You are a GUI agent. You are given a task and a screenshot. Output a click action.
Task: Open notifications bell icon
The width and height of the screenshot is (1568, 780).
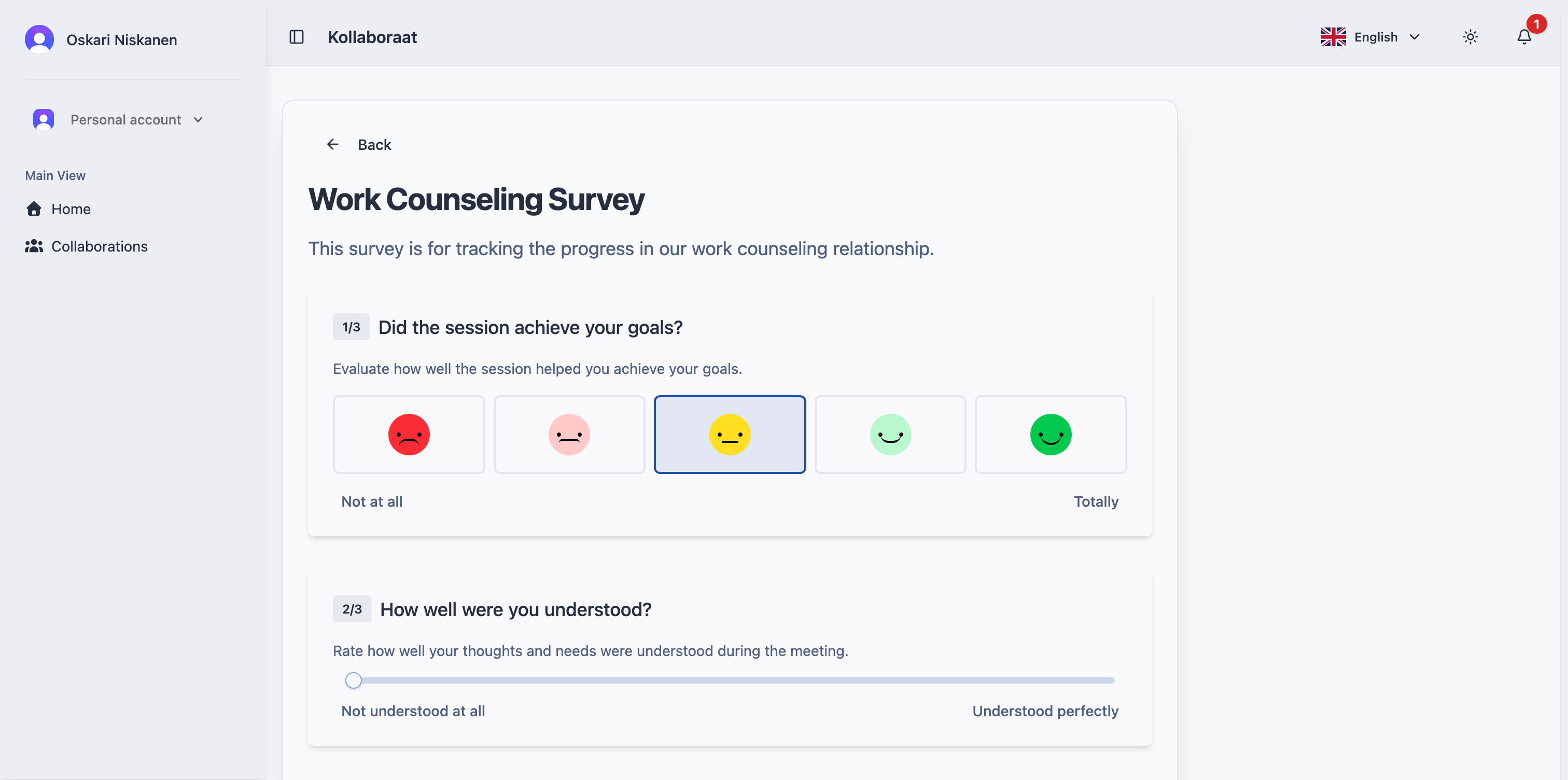click(1523, 37)
